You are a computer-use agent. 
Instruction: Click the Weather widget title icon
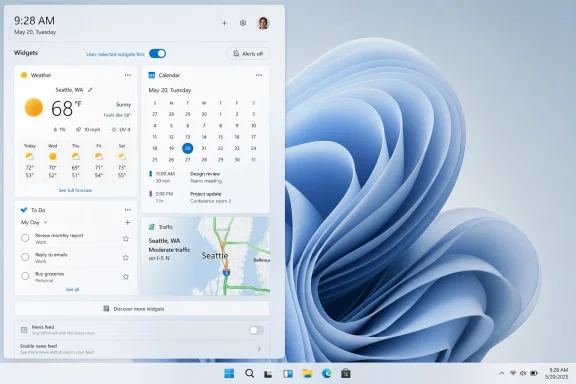[24, 75]
